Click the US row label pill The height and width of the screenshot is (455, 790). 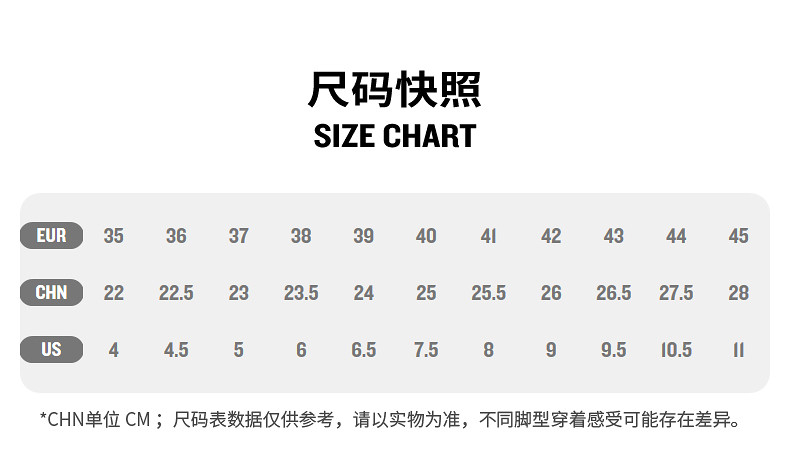[51, 350]
